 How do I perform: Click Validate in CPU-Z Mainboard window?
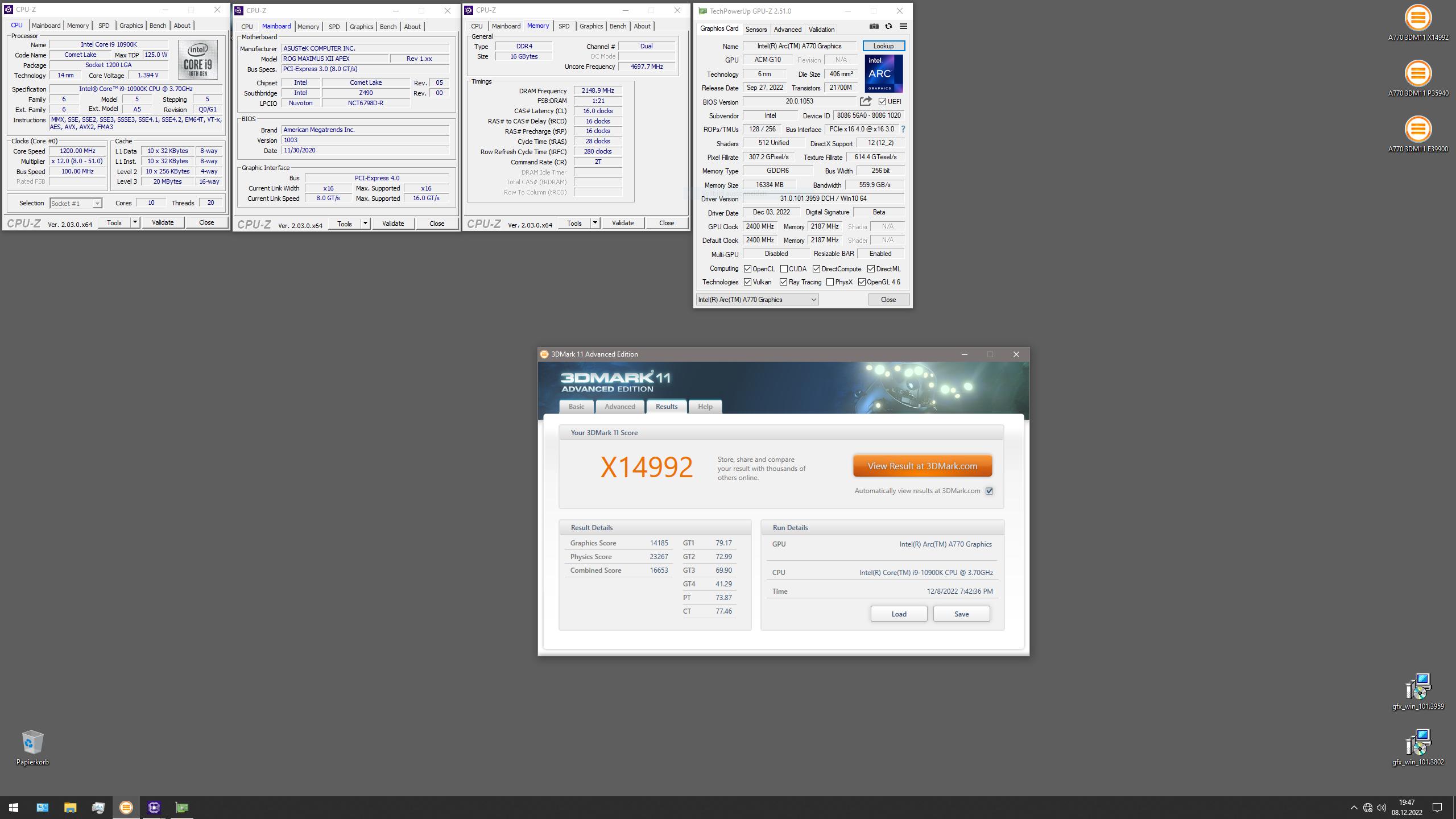click(x=393, y=224)
